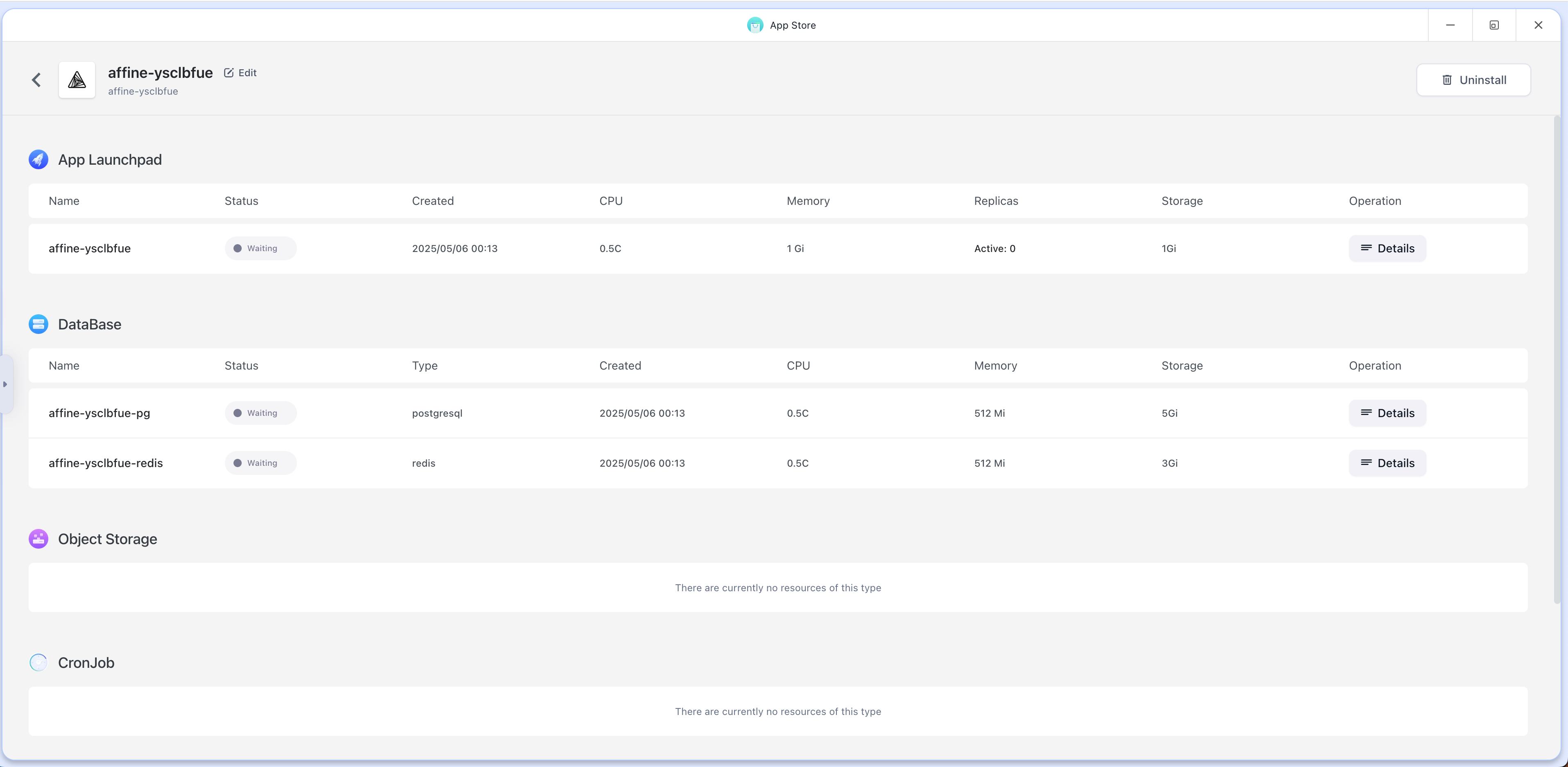
Task: Click the back arrow icon
Action: coord(36,80)
